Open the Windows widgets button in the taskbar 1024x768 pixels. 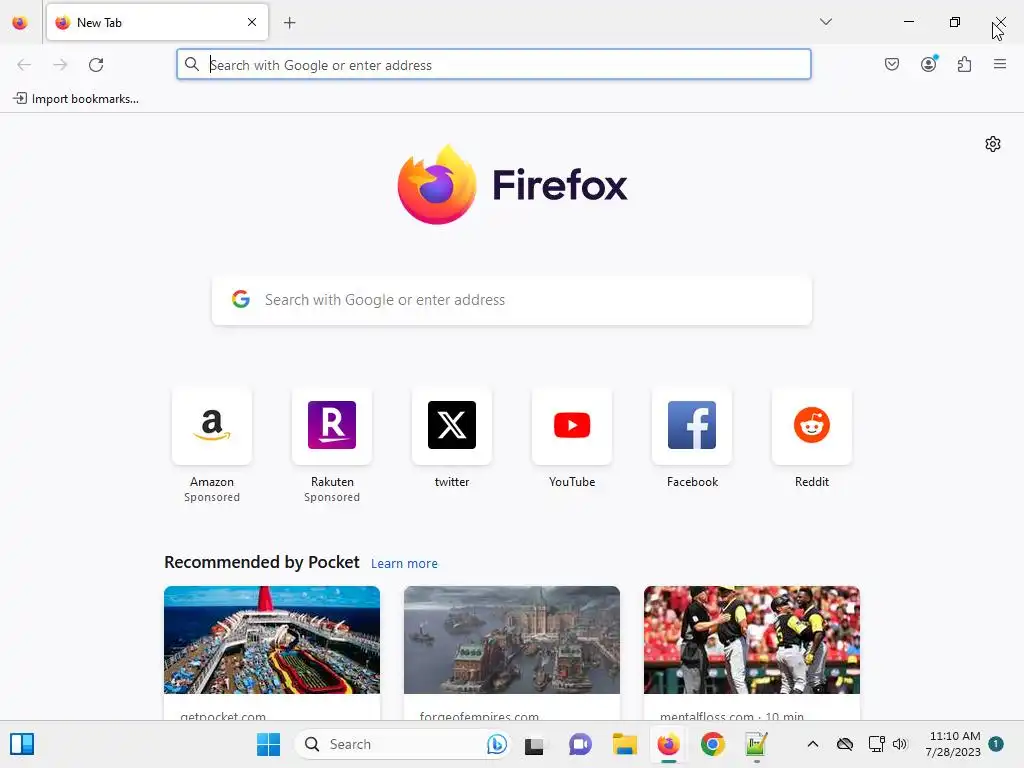point(22,744)
